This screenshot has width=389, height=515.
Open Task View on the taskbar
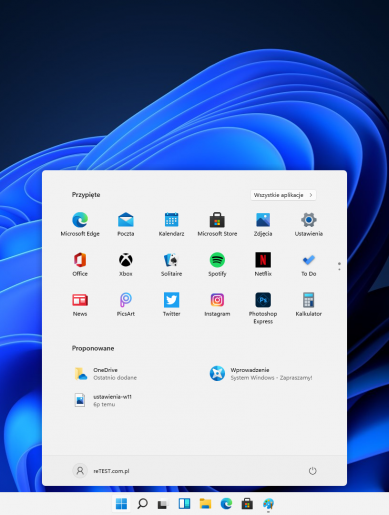[163, 504]
